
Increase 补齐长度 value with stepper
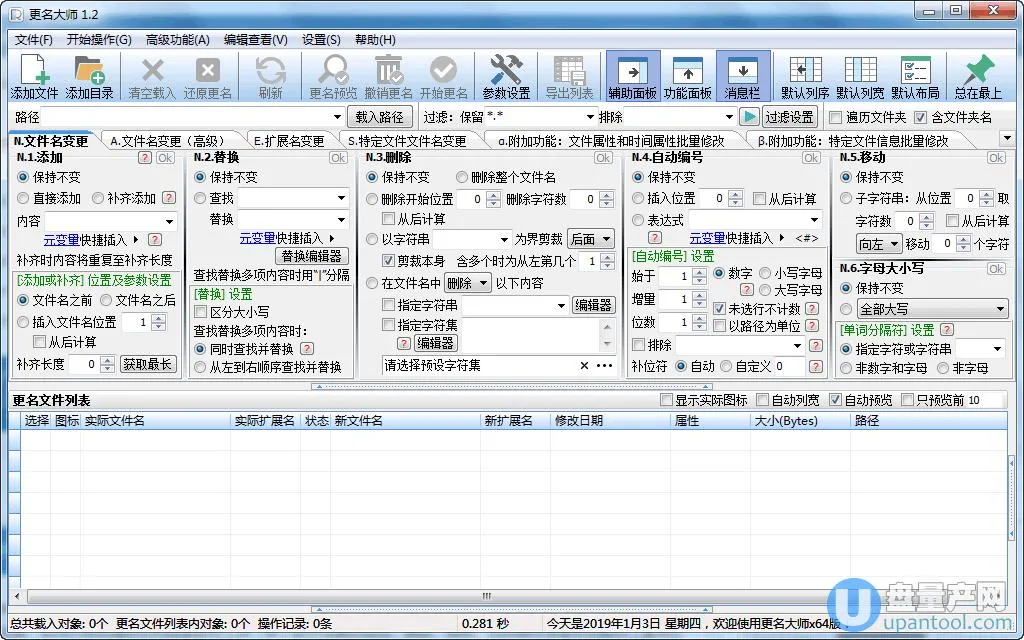(108, 360)
